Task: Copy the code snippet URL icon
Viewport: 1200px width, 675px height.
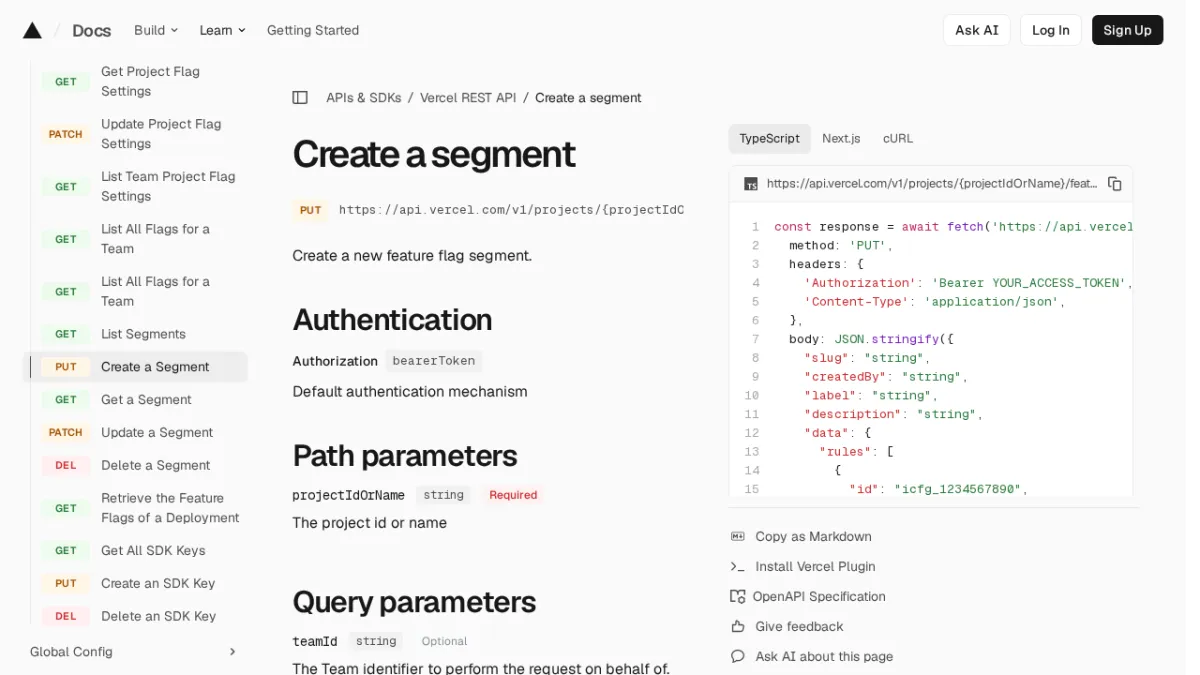Action: coord(1115,184)
